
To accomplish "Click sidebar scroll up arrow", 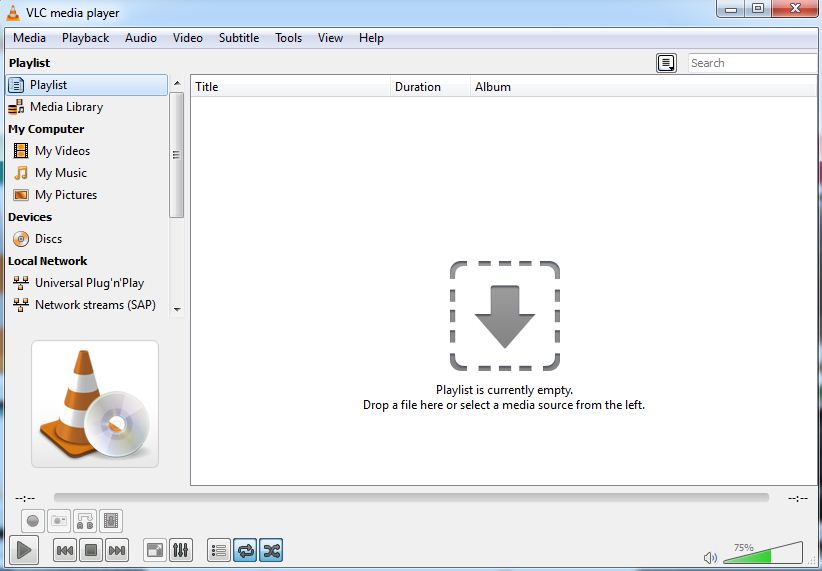I will pos(177,83).
